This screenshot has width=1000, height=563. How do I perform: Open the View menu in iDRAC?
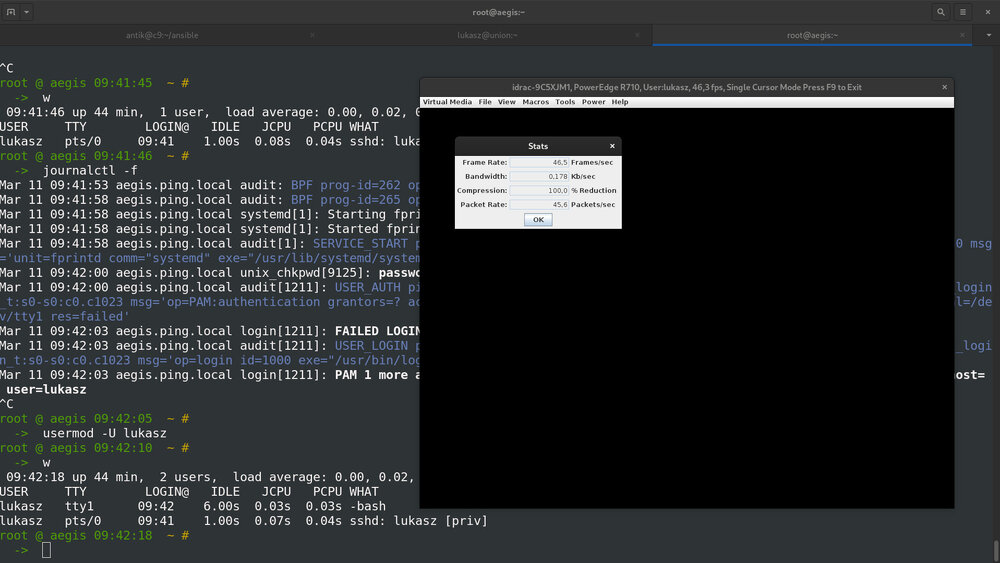507,102
